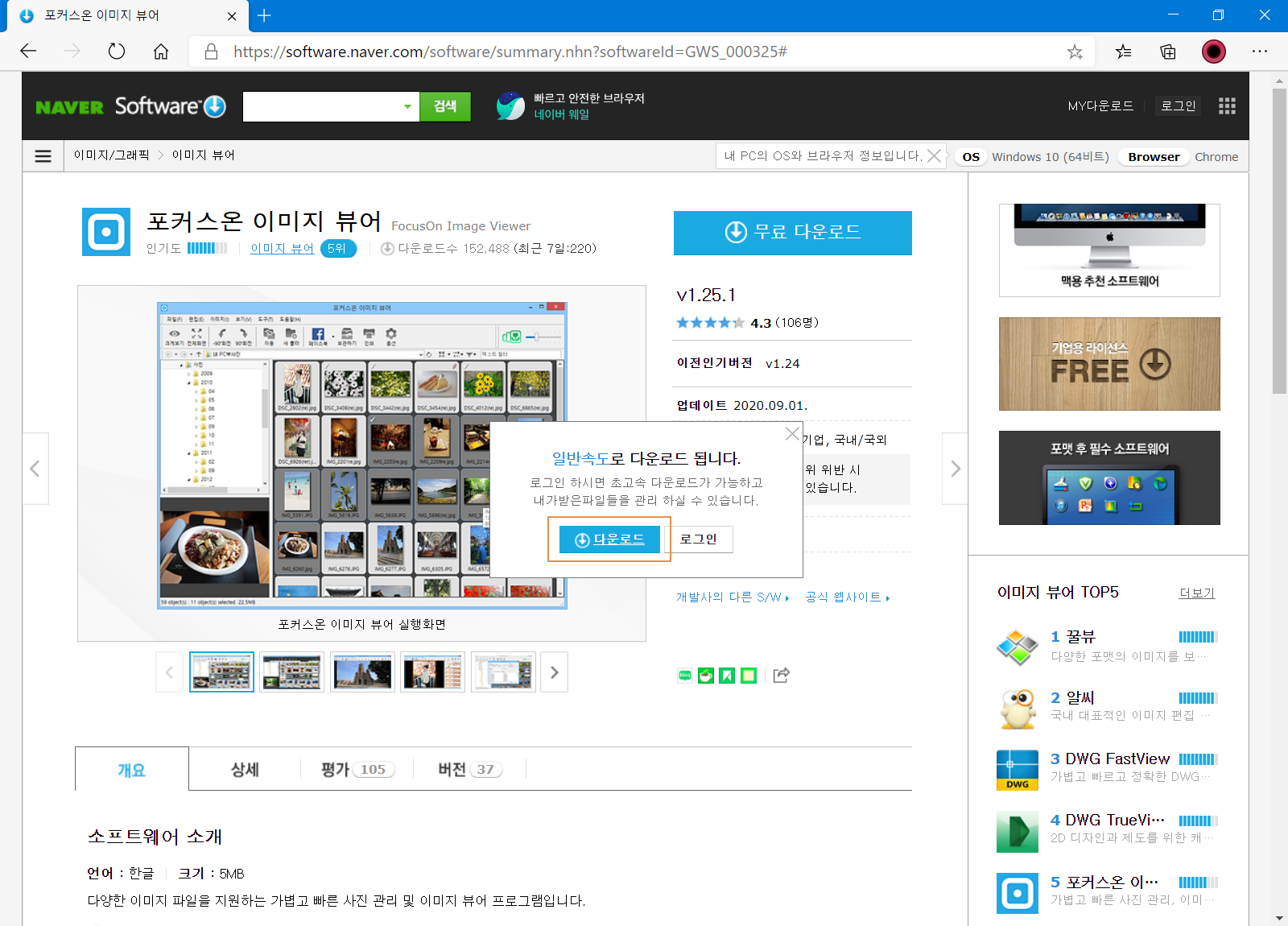Add this page to favorites
The width and height of the screenshot is (1288, 926).
(x=1075, y=52)
